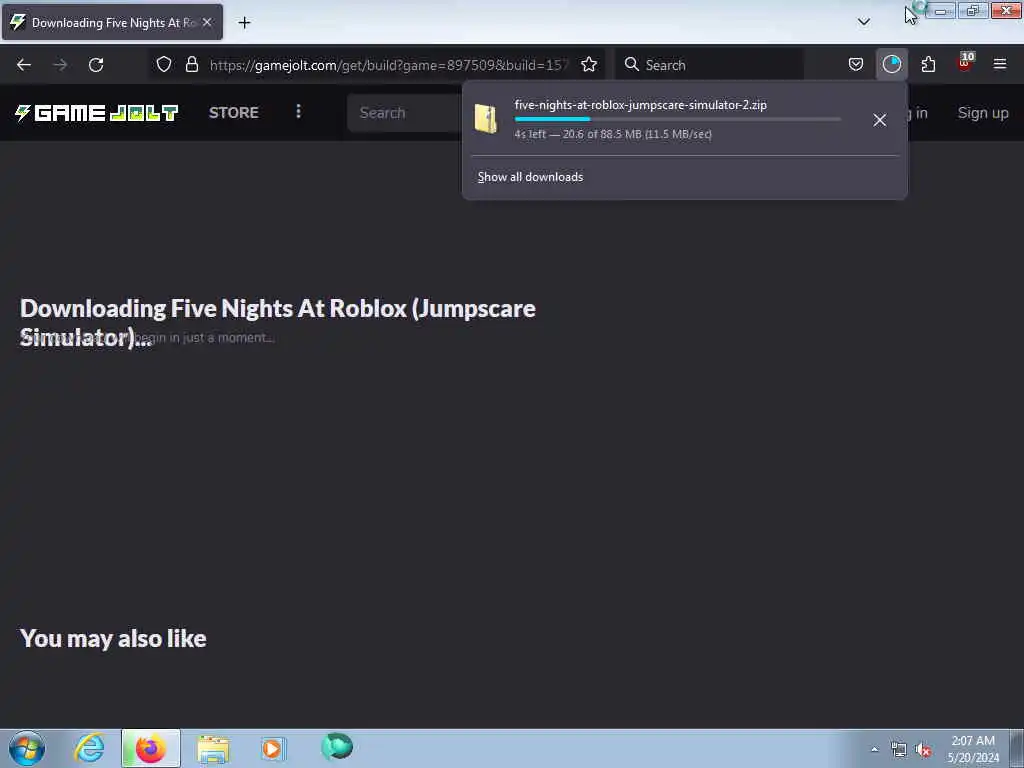
Task: Open the ad blocker extension badge
Action: click(965, 63)
